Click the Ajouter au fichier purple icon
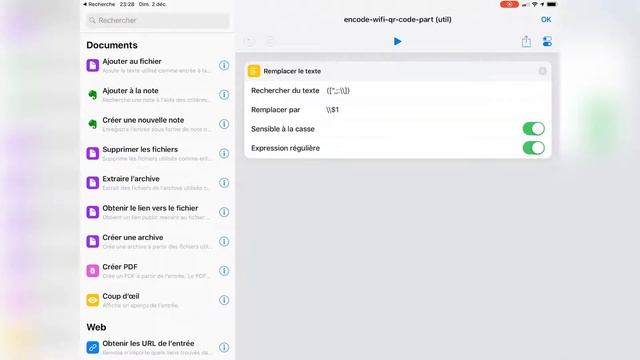Viewport: 640px width, 360px height. 93,65
